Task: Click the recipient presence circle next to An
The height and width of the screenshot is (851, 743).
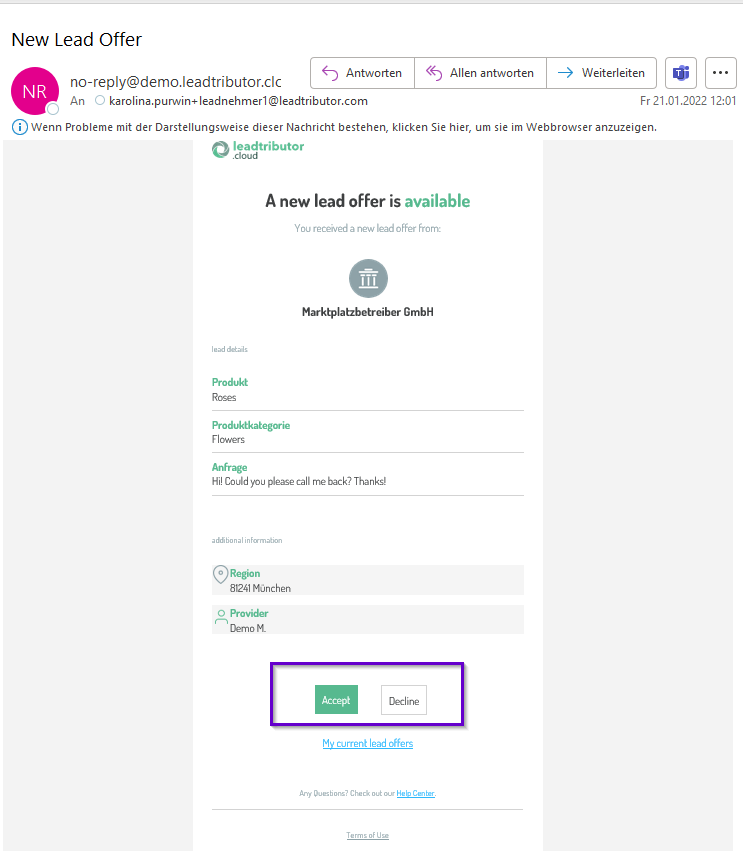Action: click(x=100, y=101)
